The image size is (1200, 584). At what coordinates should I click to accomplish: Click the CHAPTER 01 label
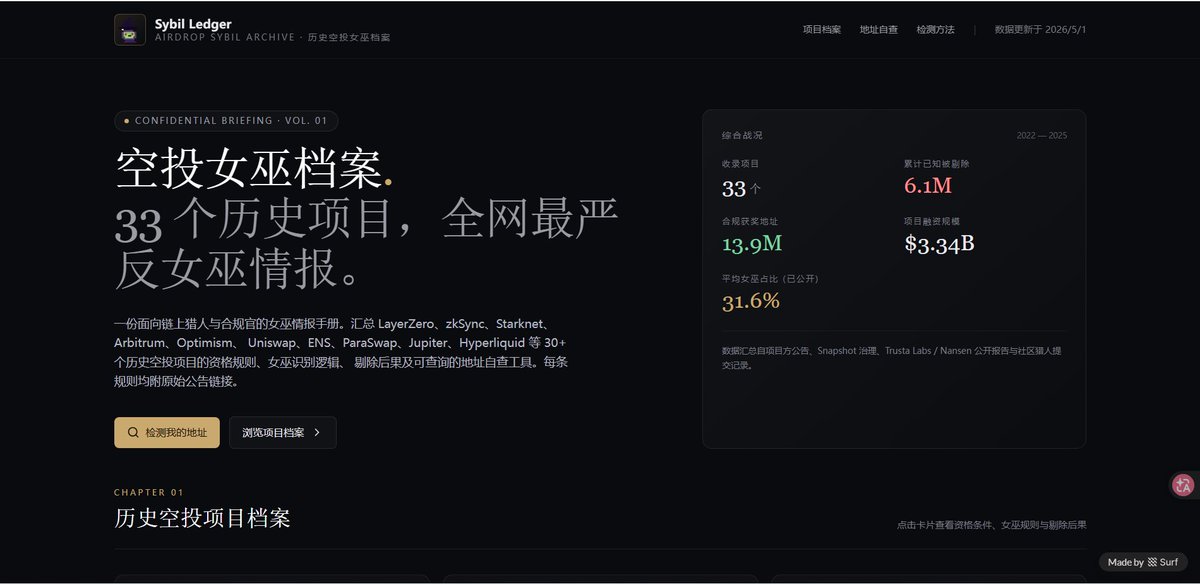(149, 493)
